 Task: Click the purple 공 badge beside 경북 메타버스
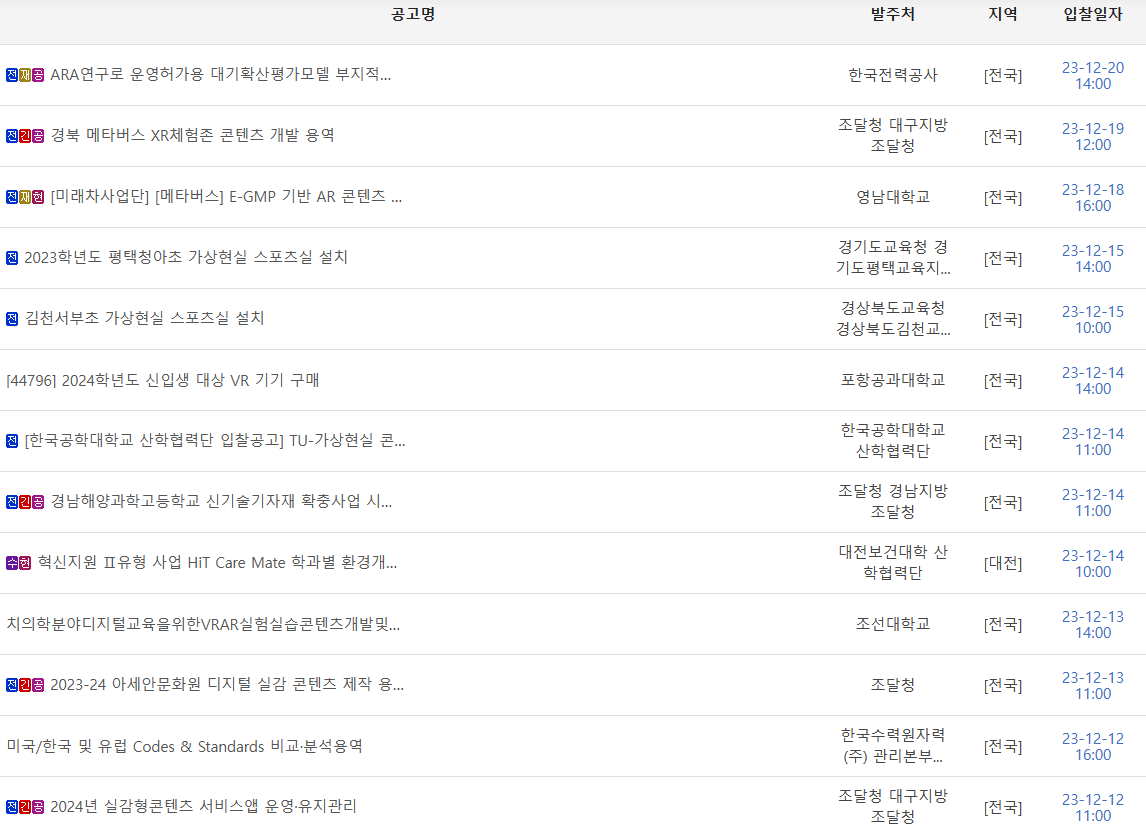(38, 136)
